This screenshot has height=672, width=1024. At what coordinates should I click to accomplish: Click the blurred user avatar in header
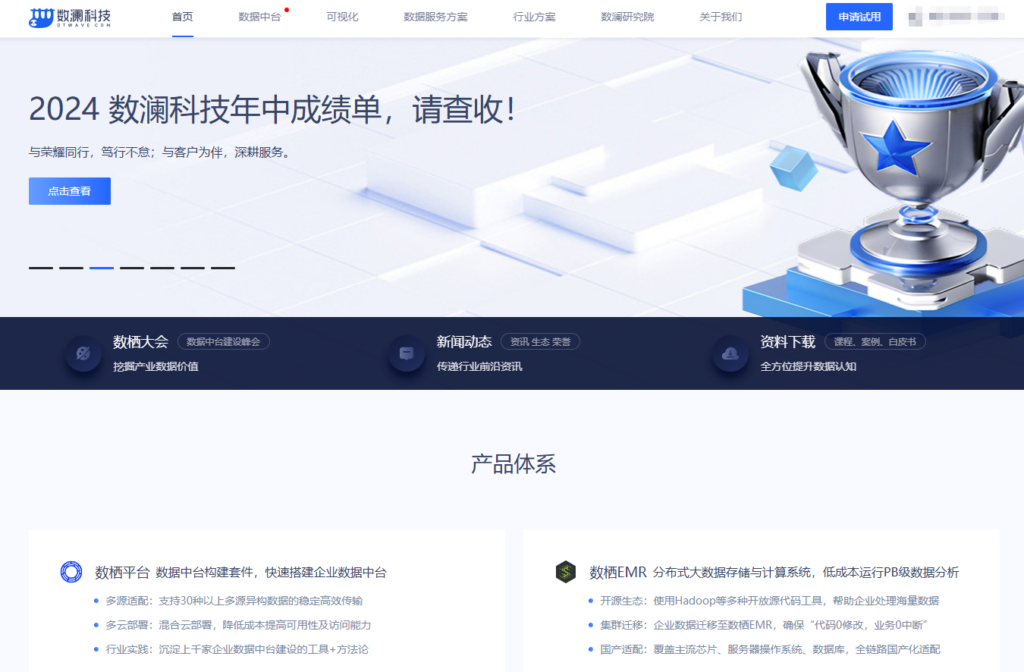pyautogui.click(x=914, y=17)
